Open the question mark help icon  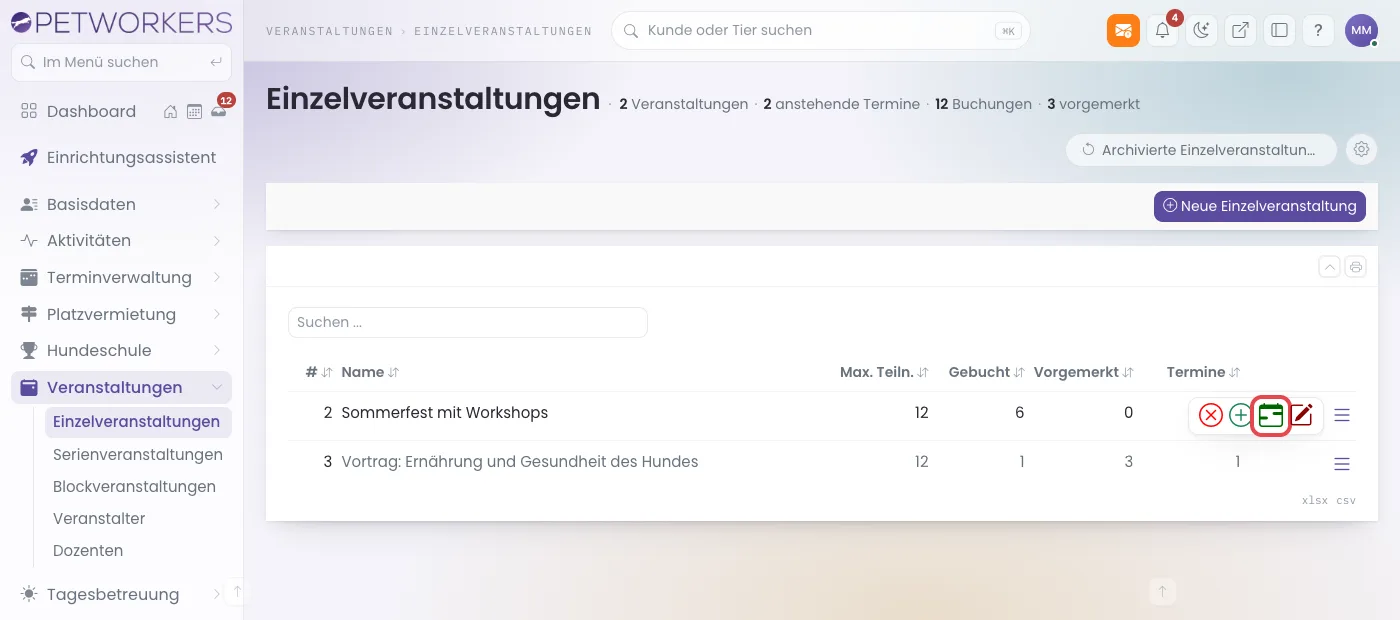click(1318, 30)
